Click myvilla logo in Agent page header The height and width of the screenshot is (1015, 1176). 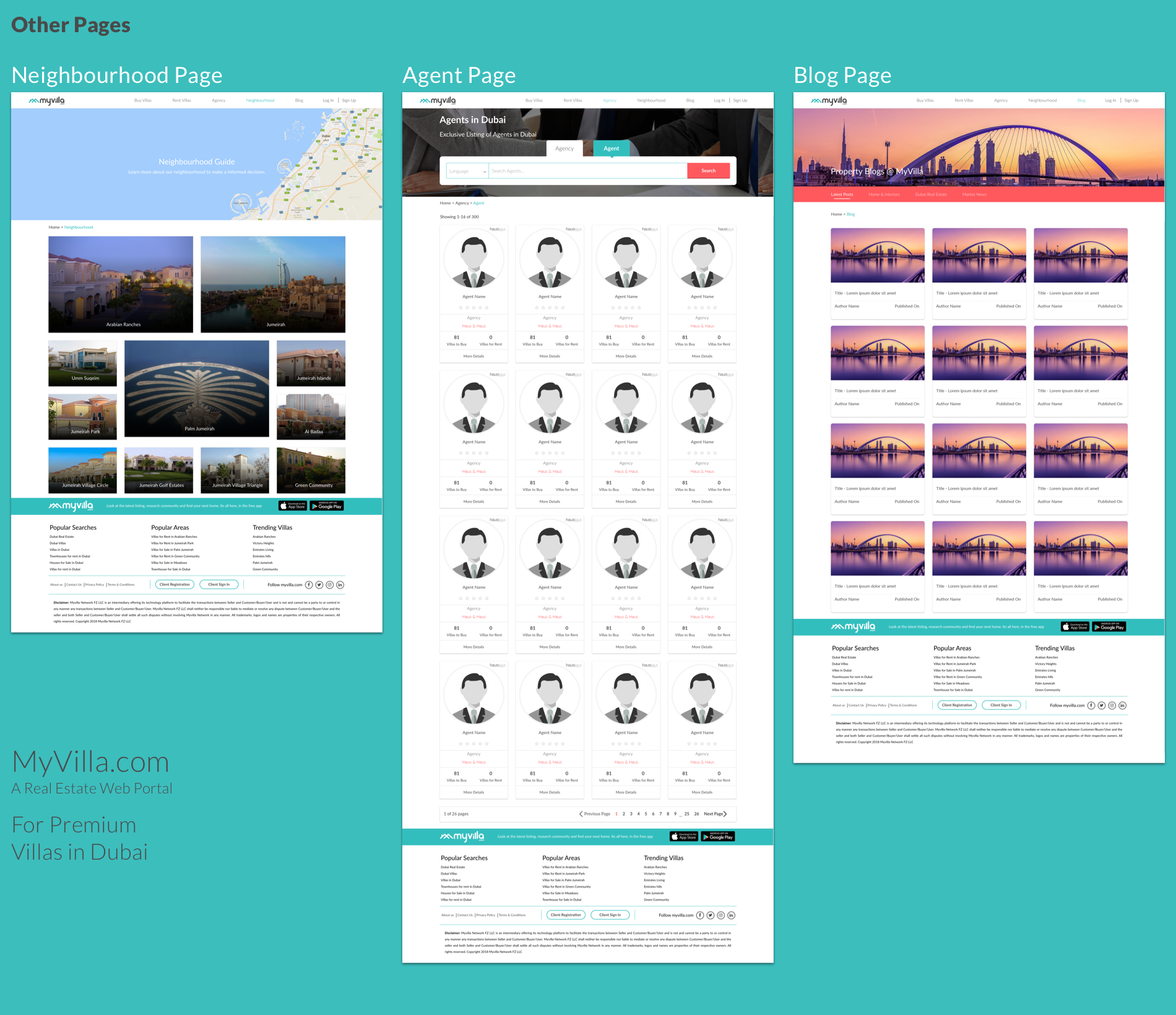(438, 100)
